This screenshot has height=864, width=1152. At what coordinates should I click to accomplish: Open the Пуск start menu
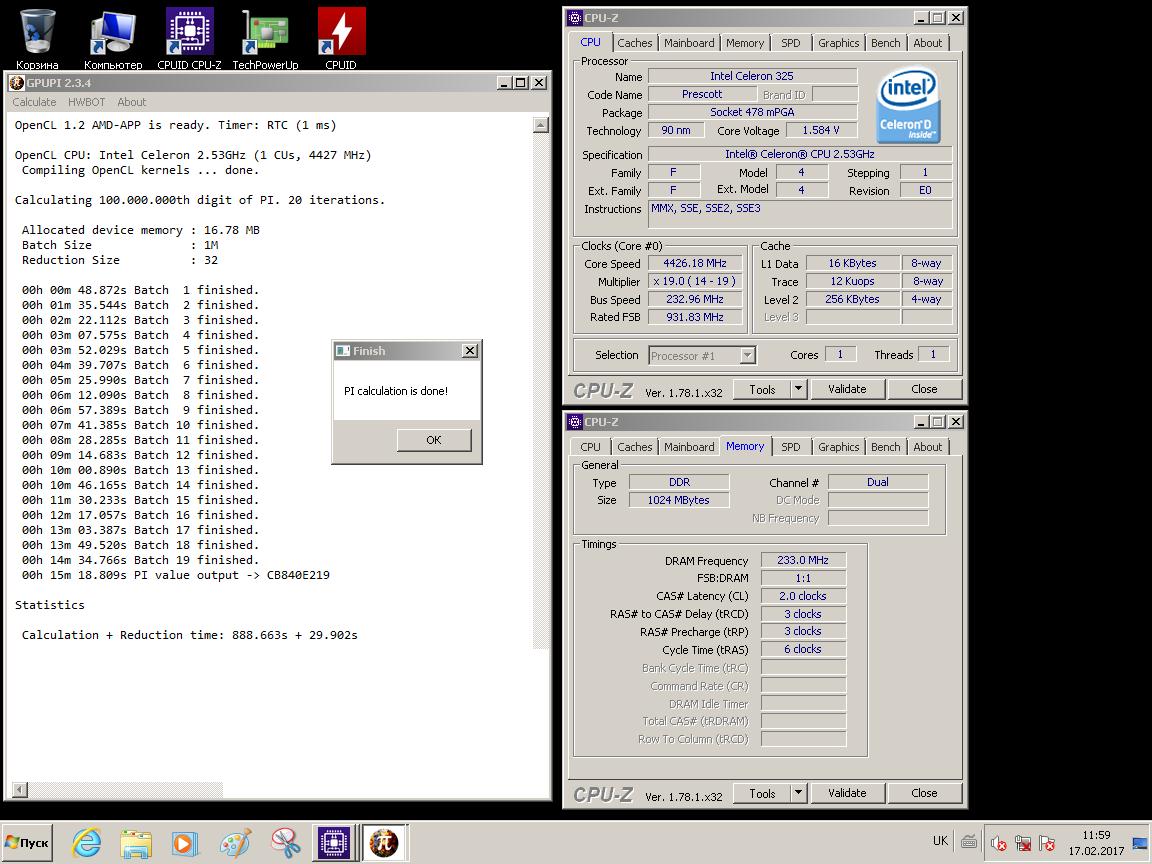click(x=27, y=843)
